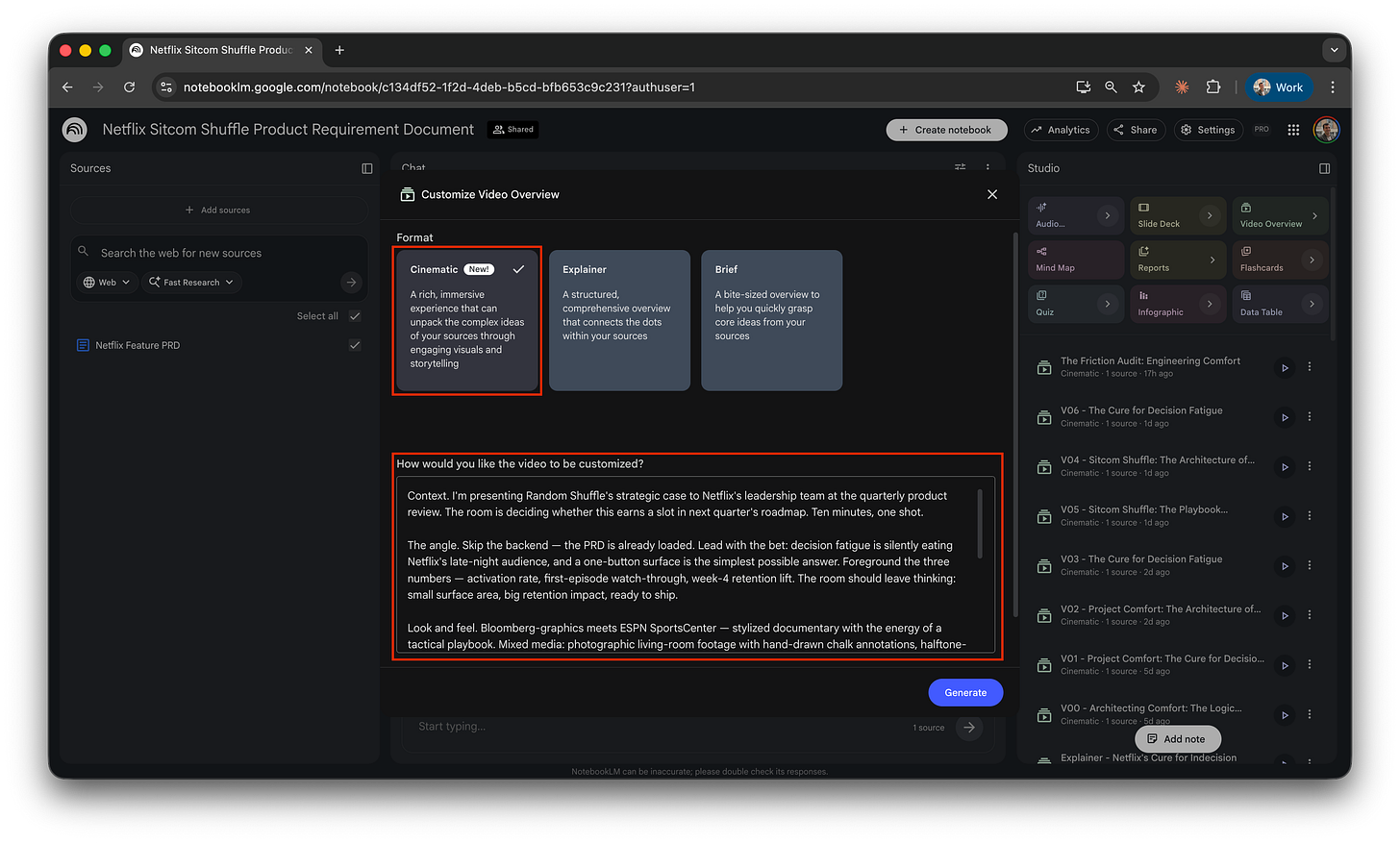The width and height of the screenshot is (1400, 843).
Task: Open notebook Settings
Action: [x=1208, y=130]
